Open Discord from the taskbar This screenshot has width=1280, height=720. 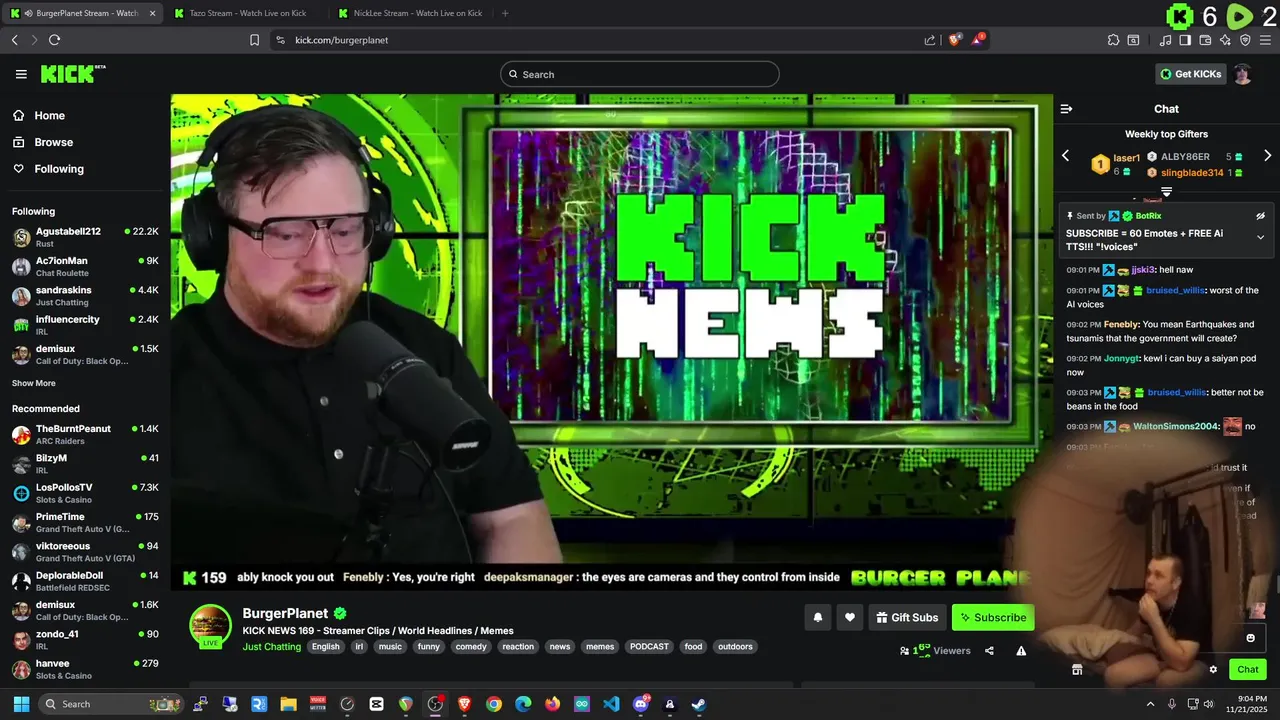(x=641, y=704)
